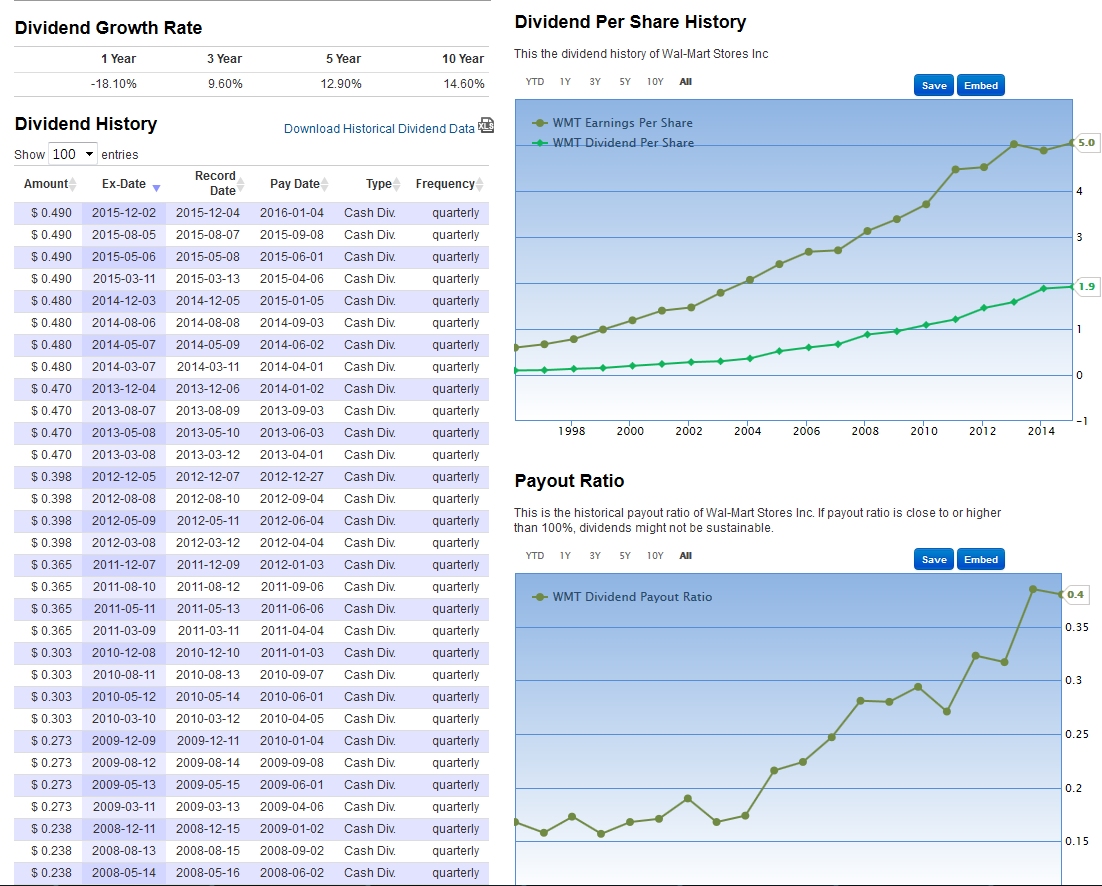Click the Dividend History heading

click(86, 124)
